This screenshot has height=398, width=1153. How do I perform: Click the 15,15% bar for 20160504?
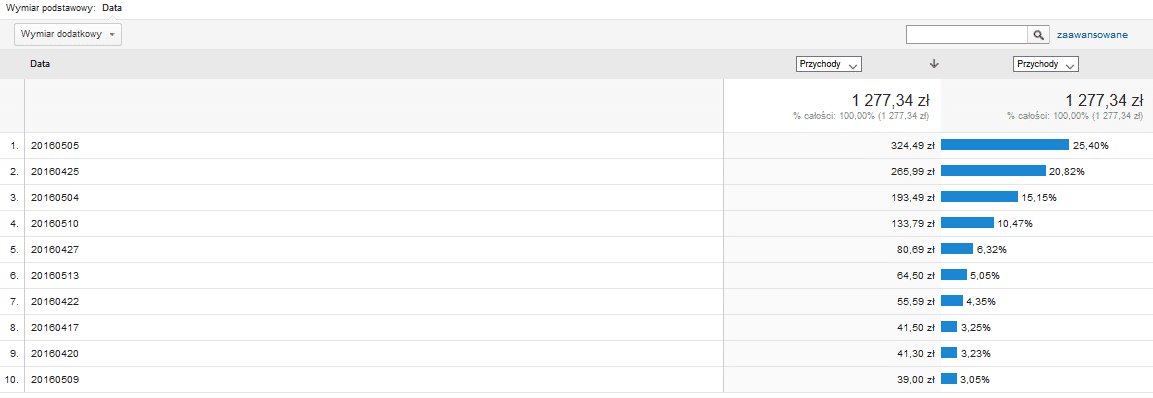(x=979, y=197)
